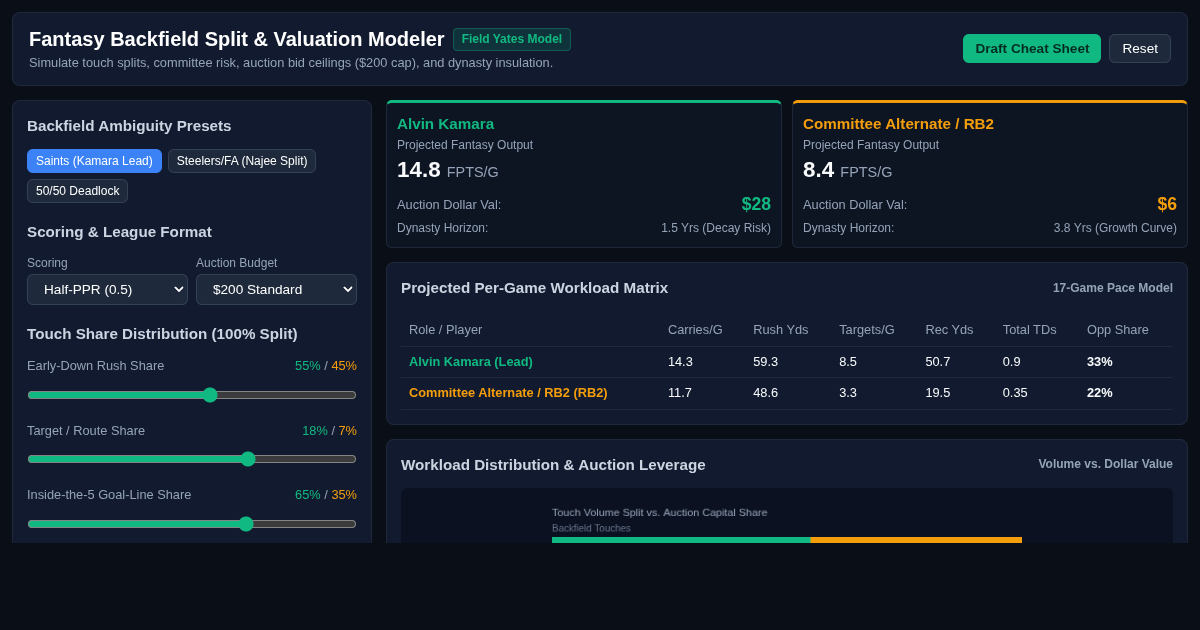Choose the Steelers/FA (Najee Split) preset

tap(242, 161)
